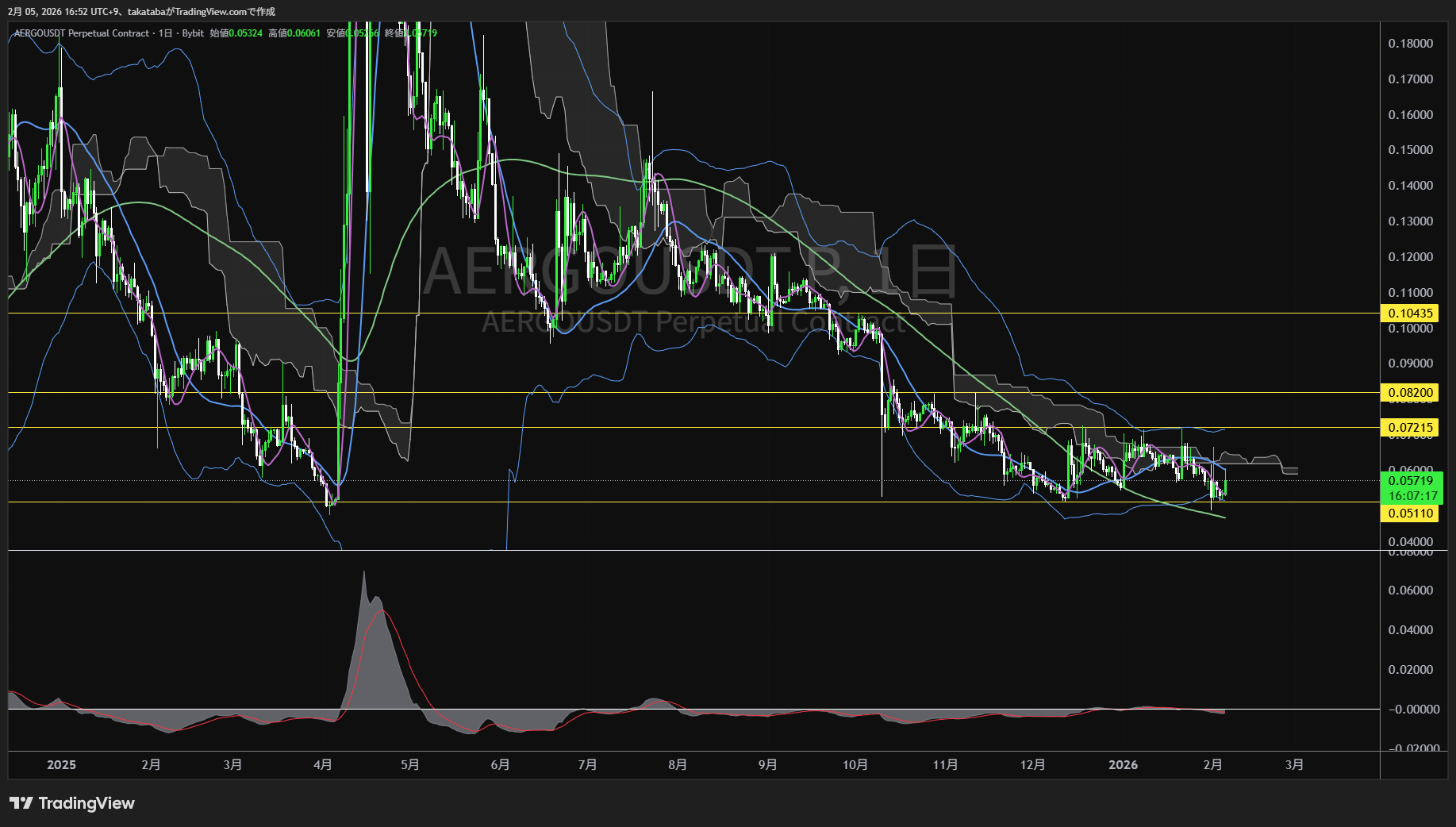This screenshot has height=827, width=1456.
Task: Click the high value 0.06061 in header
Action: 303,33
